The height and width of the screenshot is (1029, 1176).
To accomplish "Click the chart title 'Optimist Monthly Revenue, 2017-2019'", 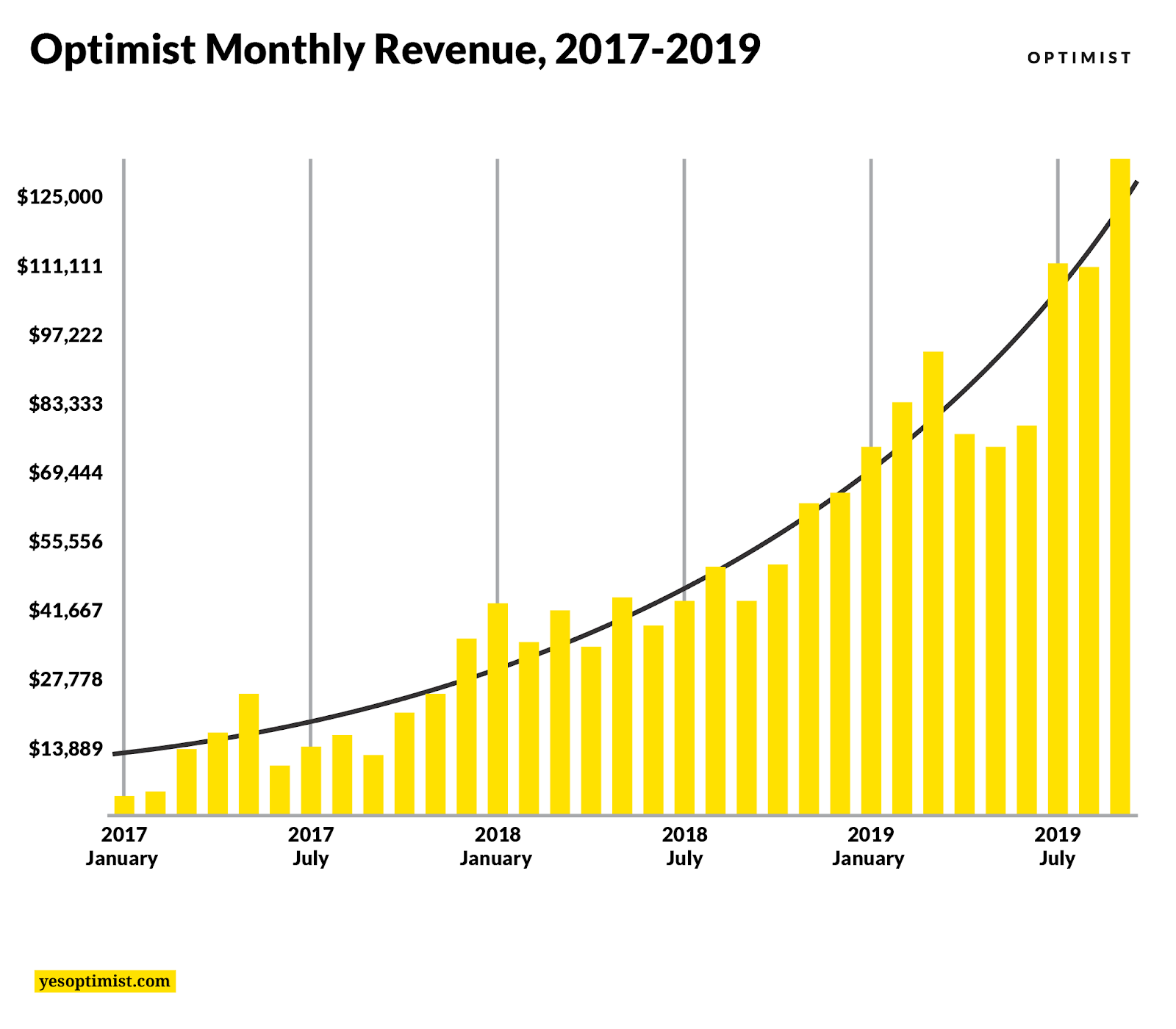I will pyautogui.click(x=395, y=50).
